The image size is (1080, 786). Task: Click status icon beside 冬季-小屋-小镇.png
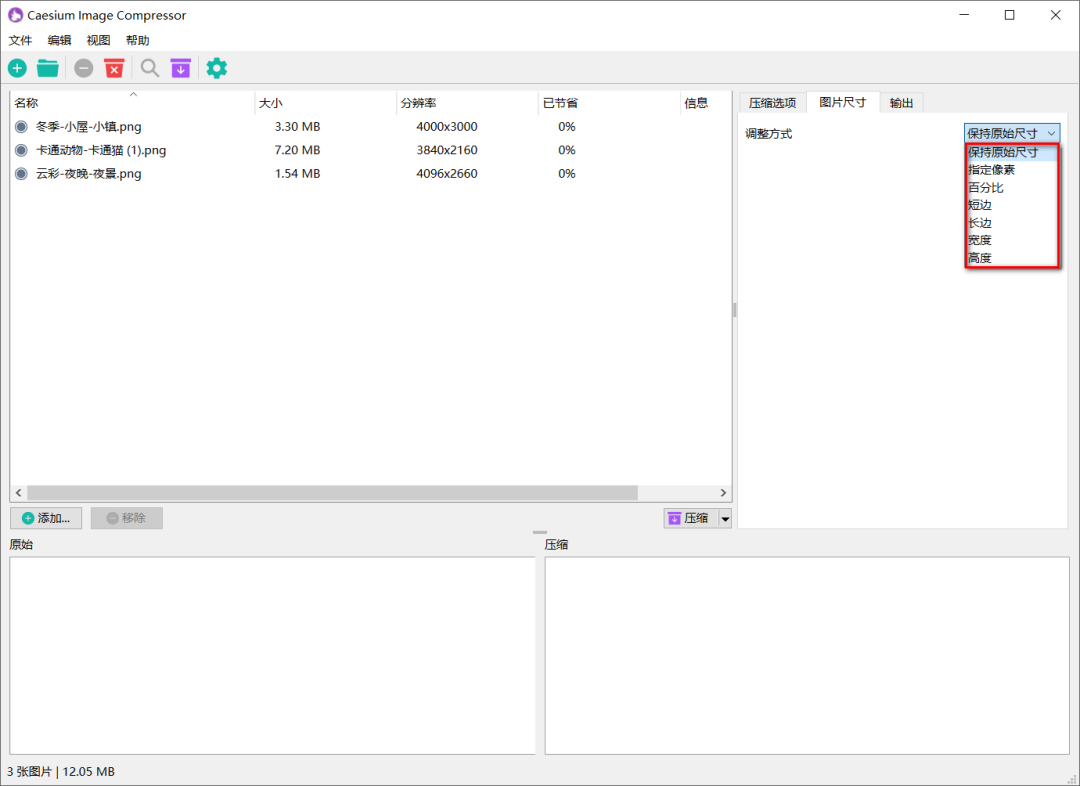pos(21,127)
